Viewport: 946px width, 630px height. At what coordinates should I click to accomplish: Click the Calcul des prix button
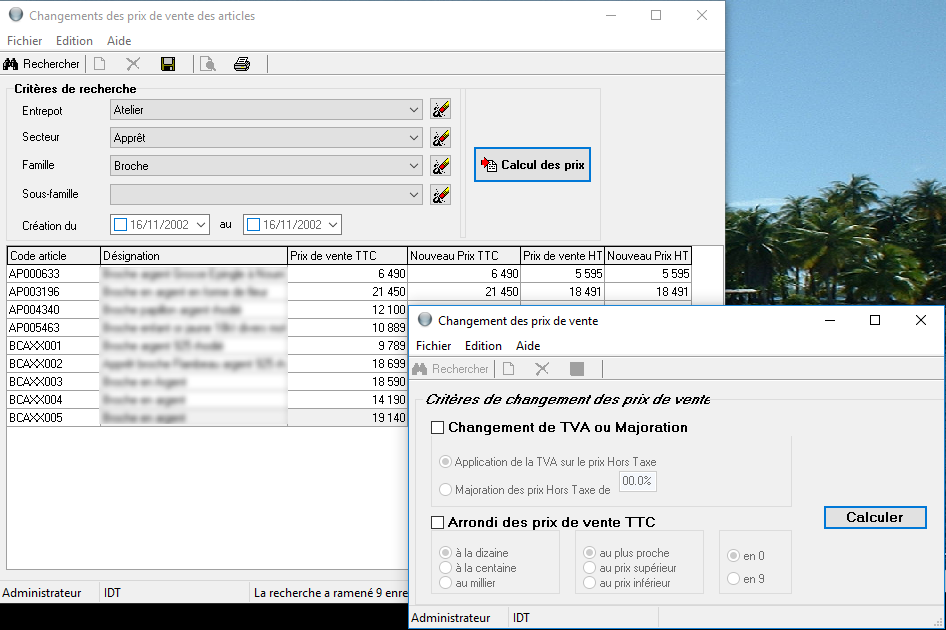click(x=532, y=165)
